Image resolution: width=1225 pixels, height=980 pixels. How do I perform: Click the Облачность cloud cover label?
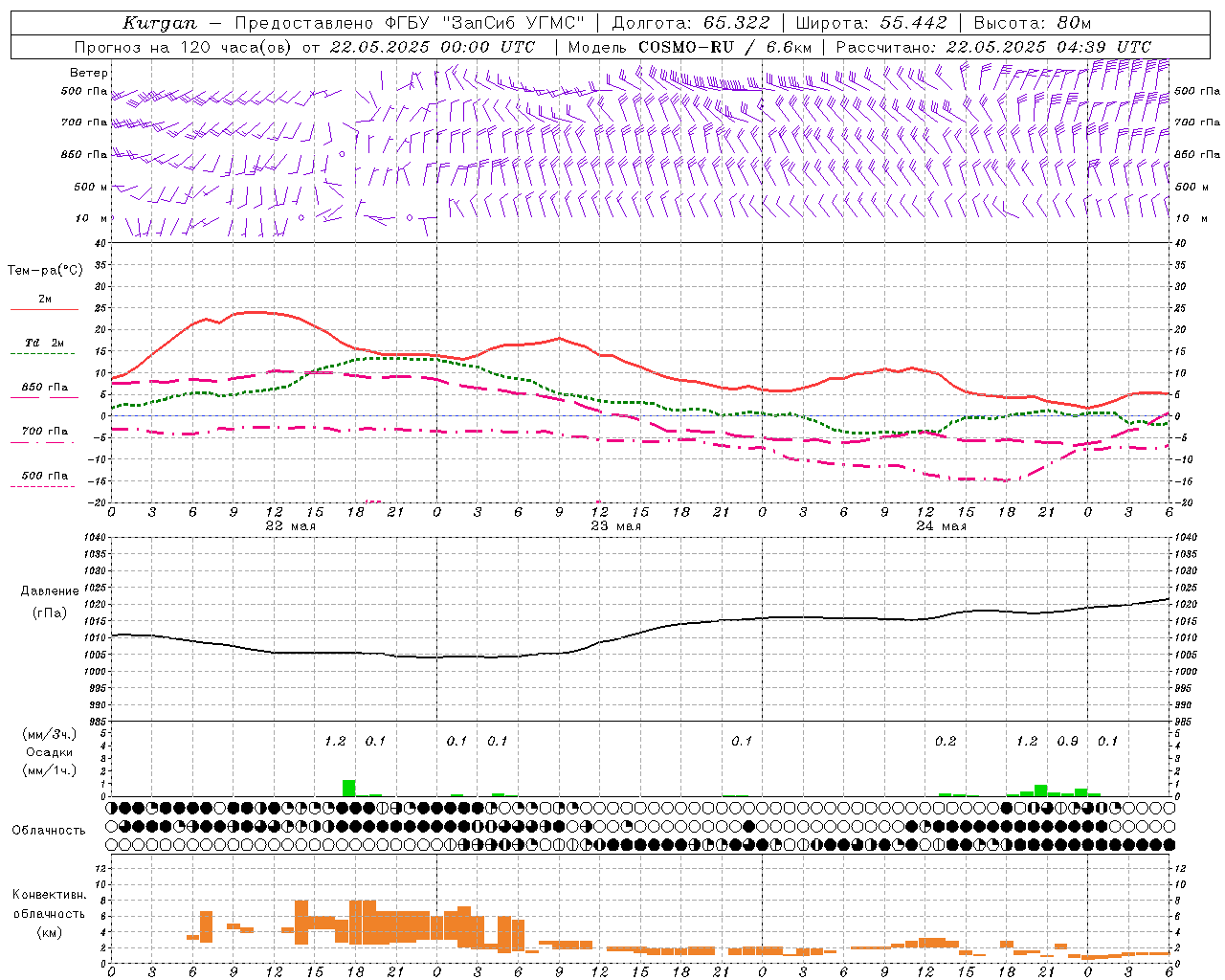pos(49,831)
